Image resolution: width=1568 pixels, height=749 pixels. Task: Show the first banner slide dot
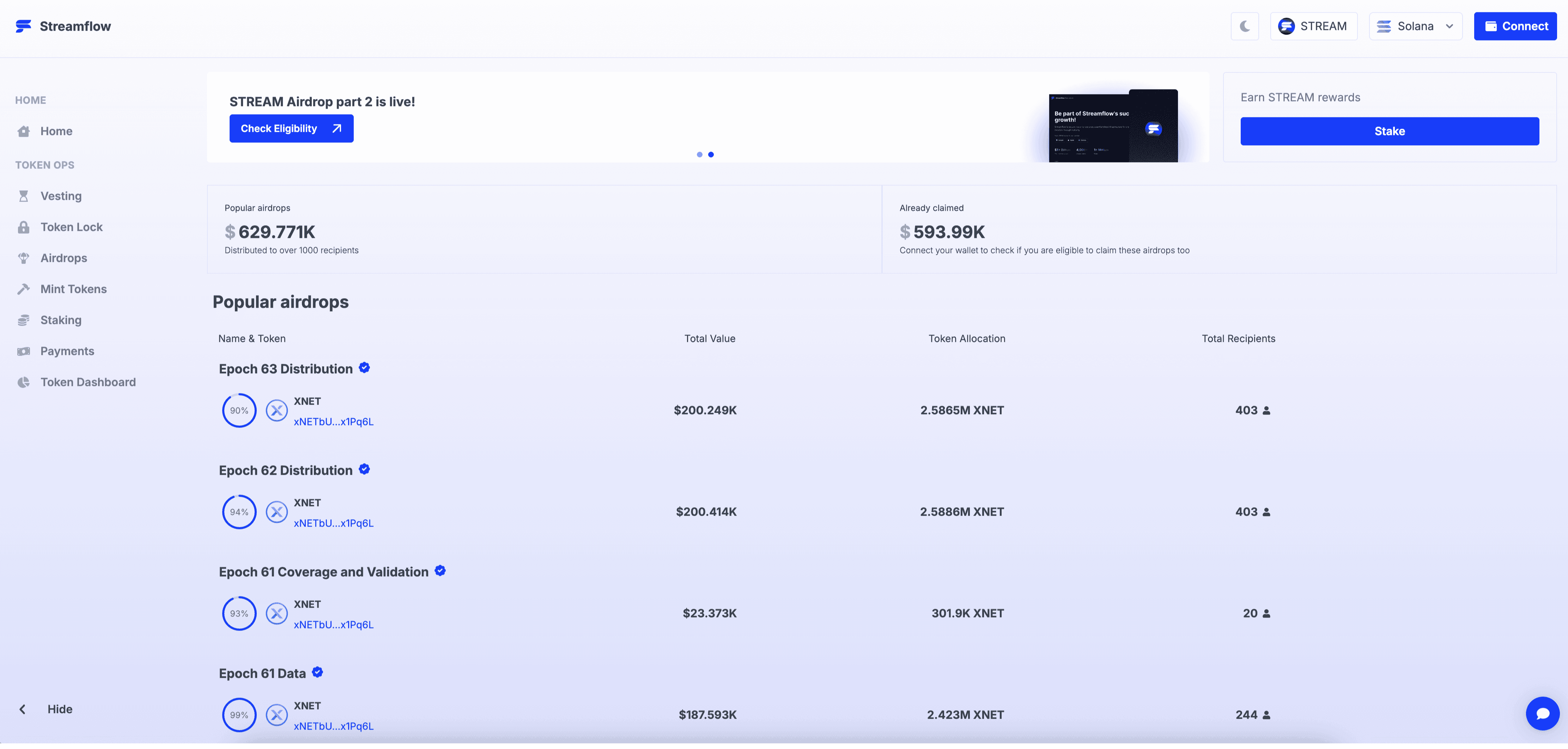click(699, 154)
